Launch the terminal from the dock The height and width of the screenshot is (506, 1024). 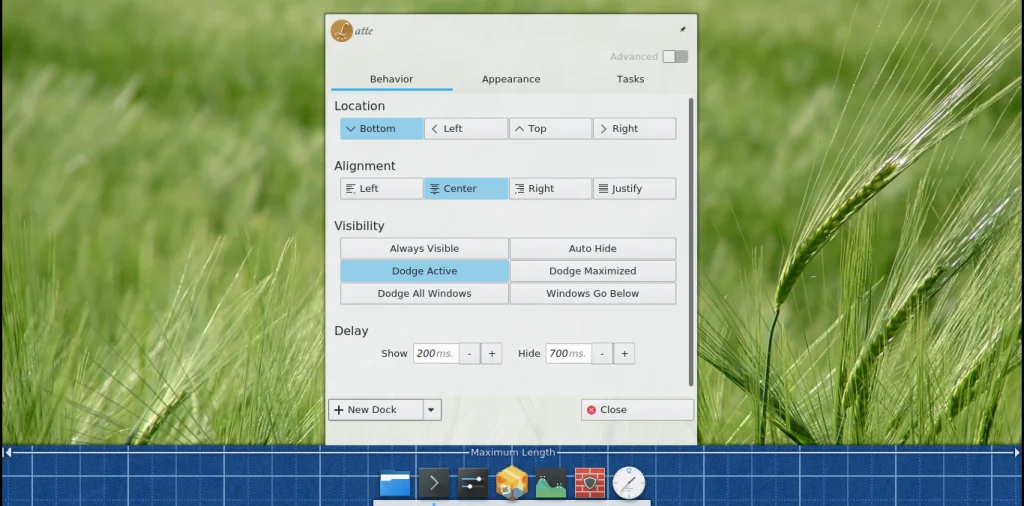[x=434, y=483]
